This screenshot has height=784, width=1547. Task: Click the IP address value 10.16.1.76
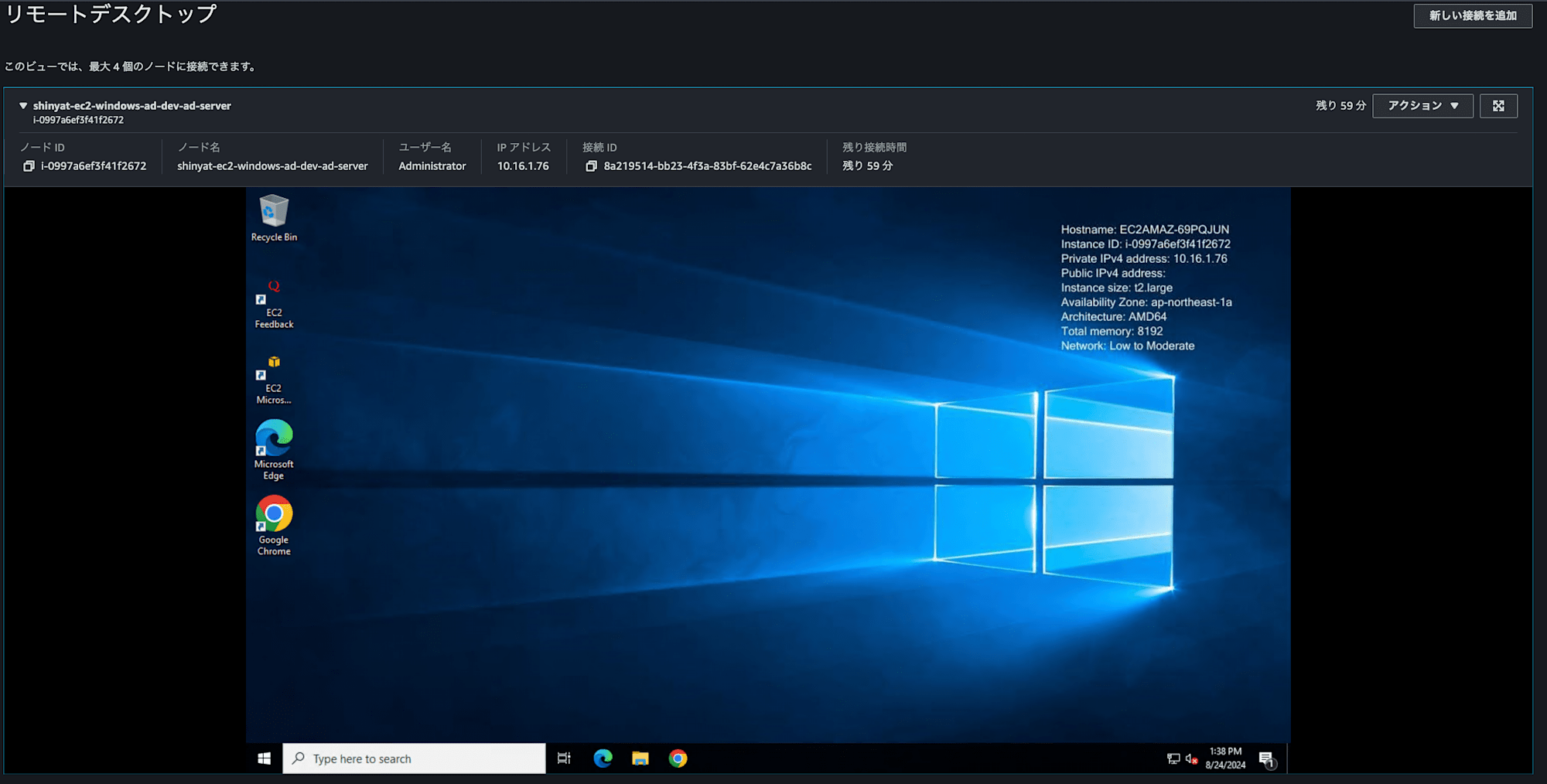[x=523, y=166]
